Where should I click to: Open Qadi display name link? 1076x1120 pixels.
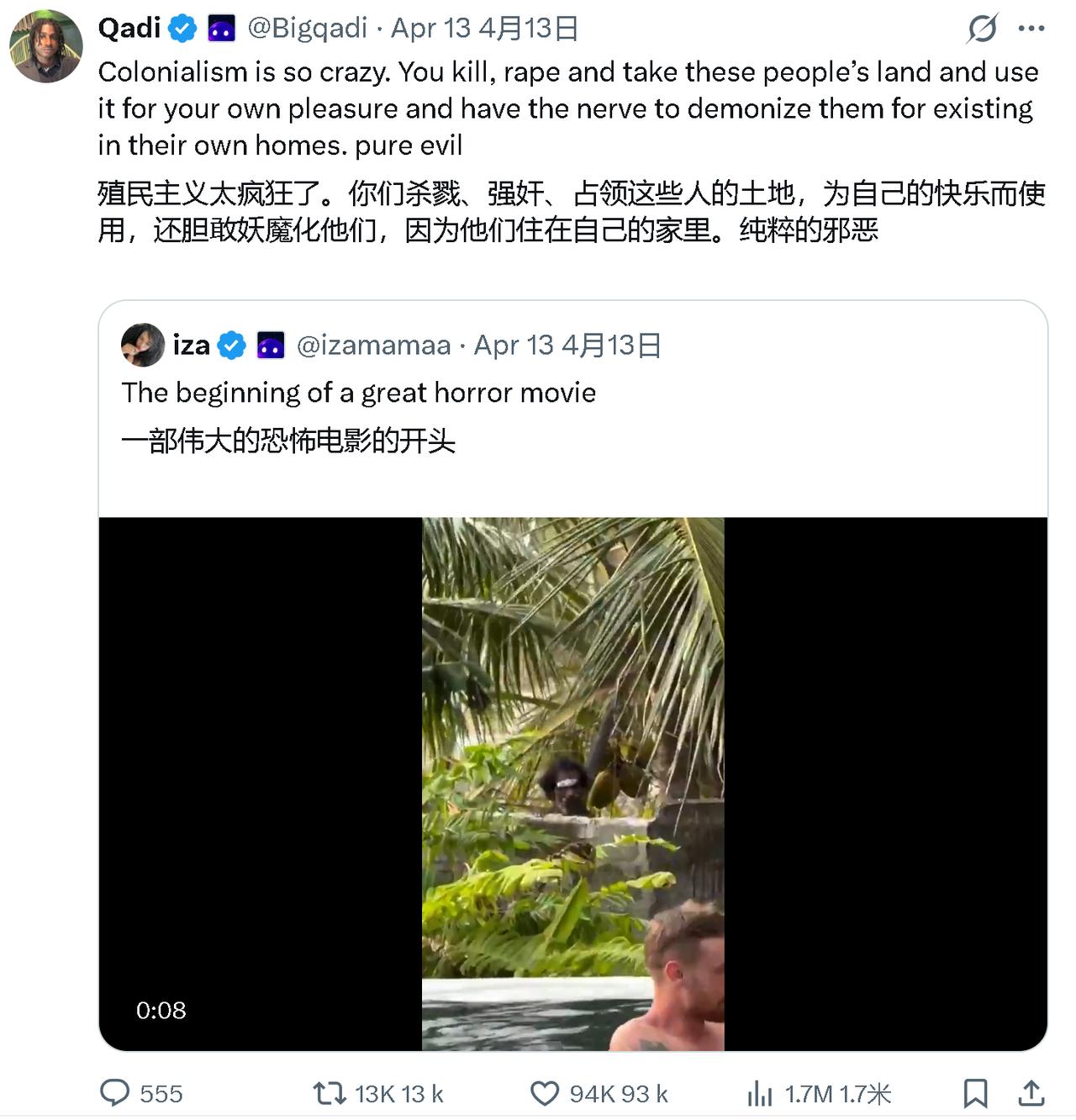129,29
